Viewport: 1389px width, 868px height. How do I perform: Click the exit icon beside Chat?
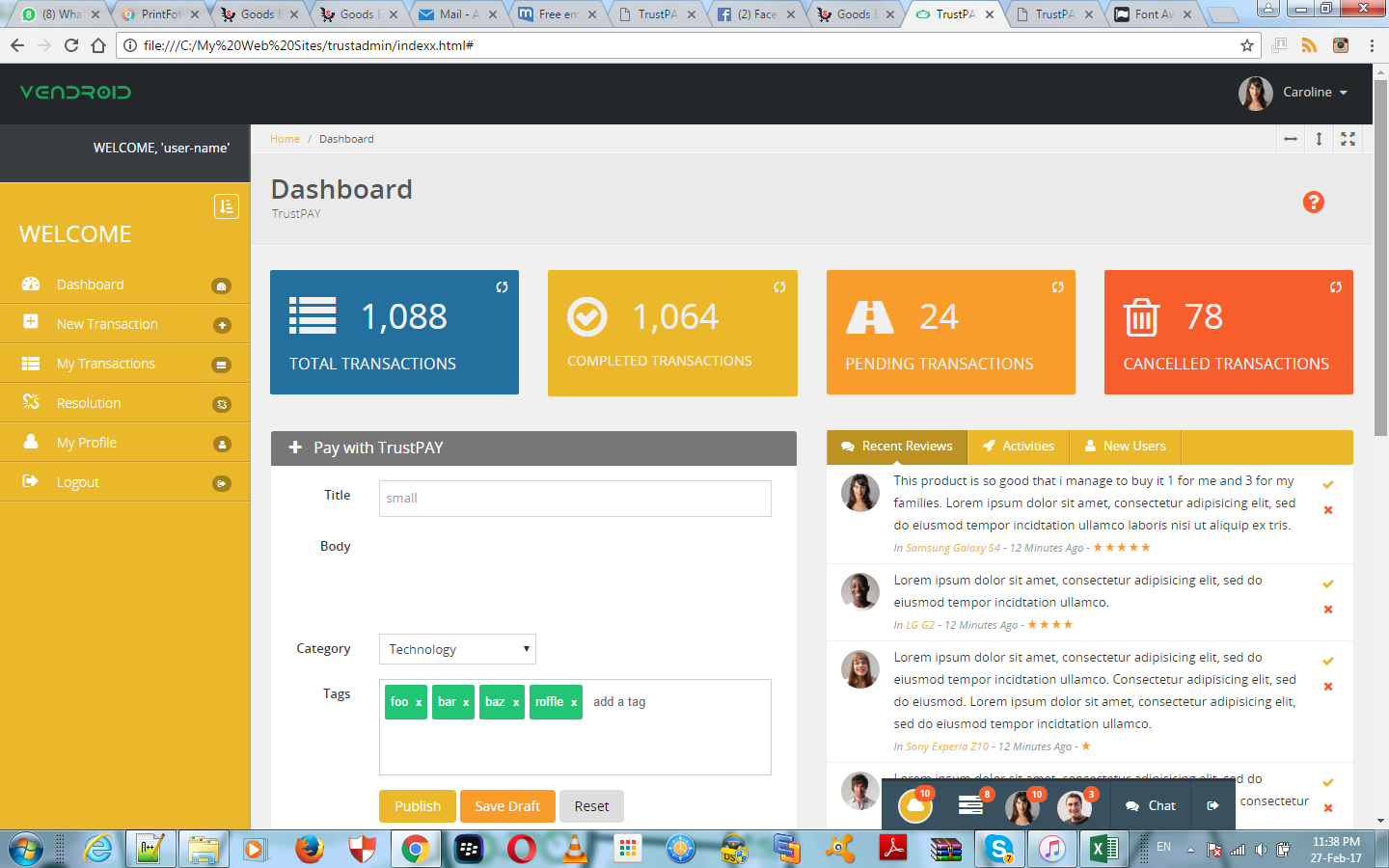coord(1212,805)
